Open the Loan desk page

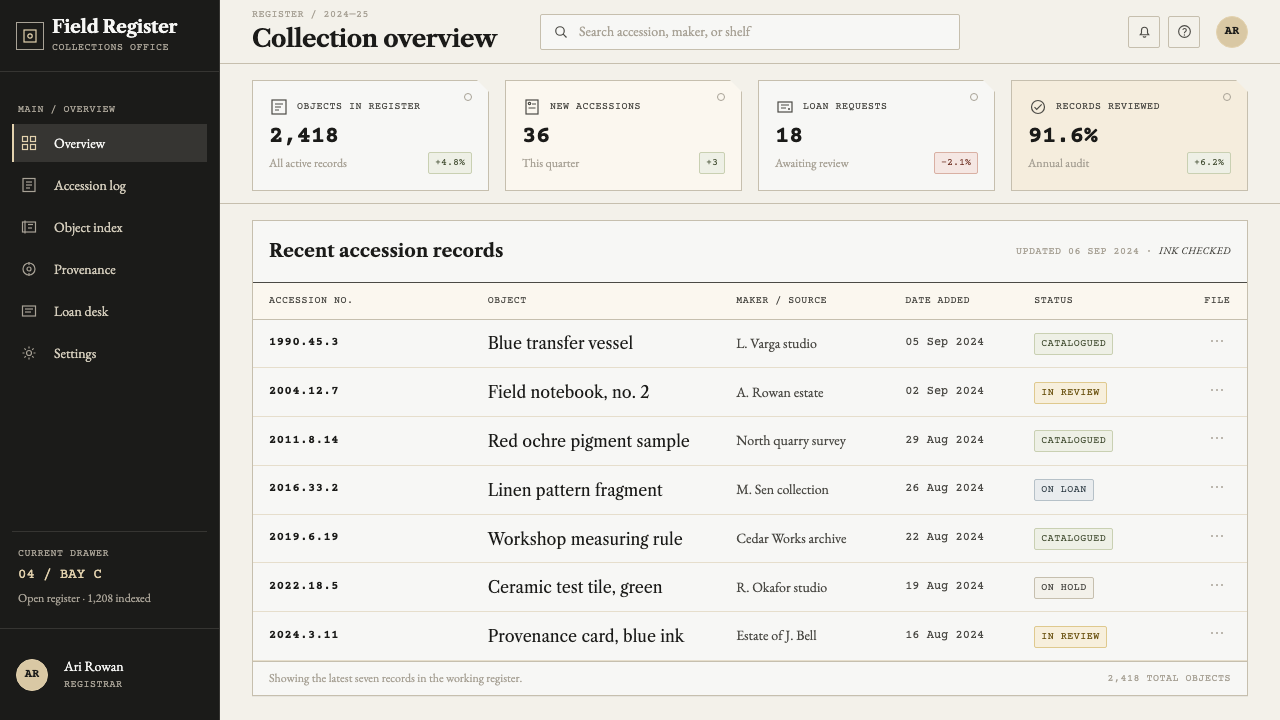(x=110, y=311)
